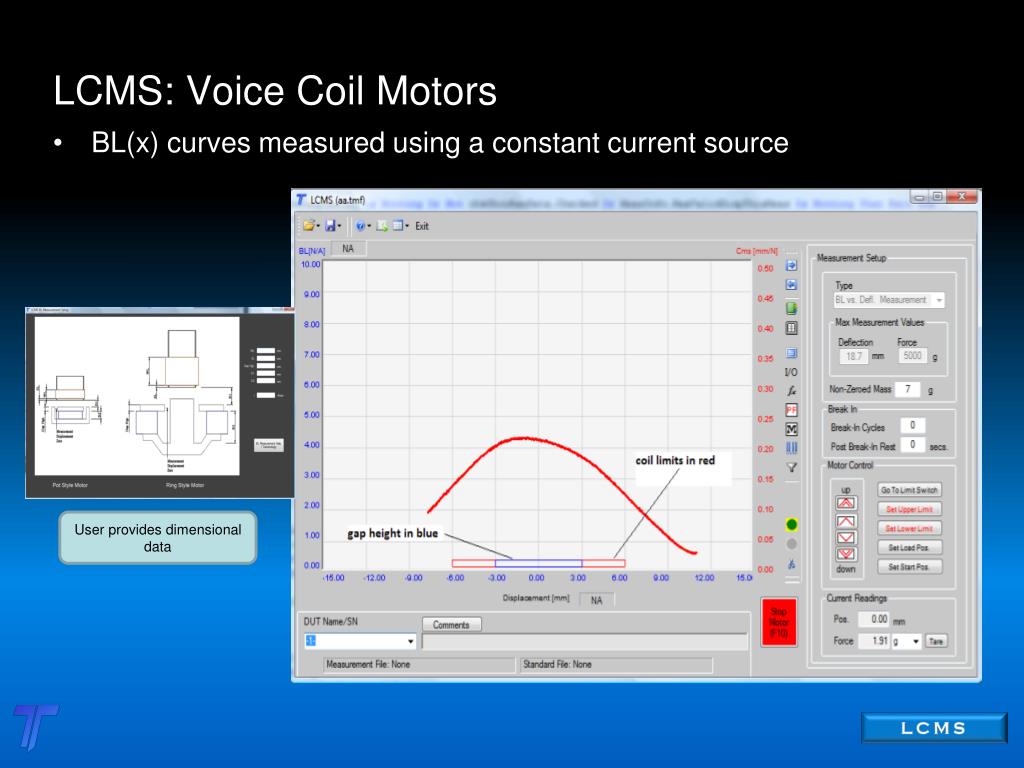Click the NA box beside Displacement [mm]
The width and height of the screenshot is (1024, 768).
click(x=596, y=600)
